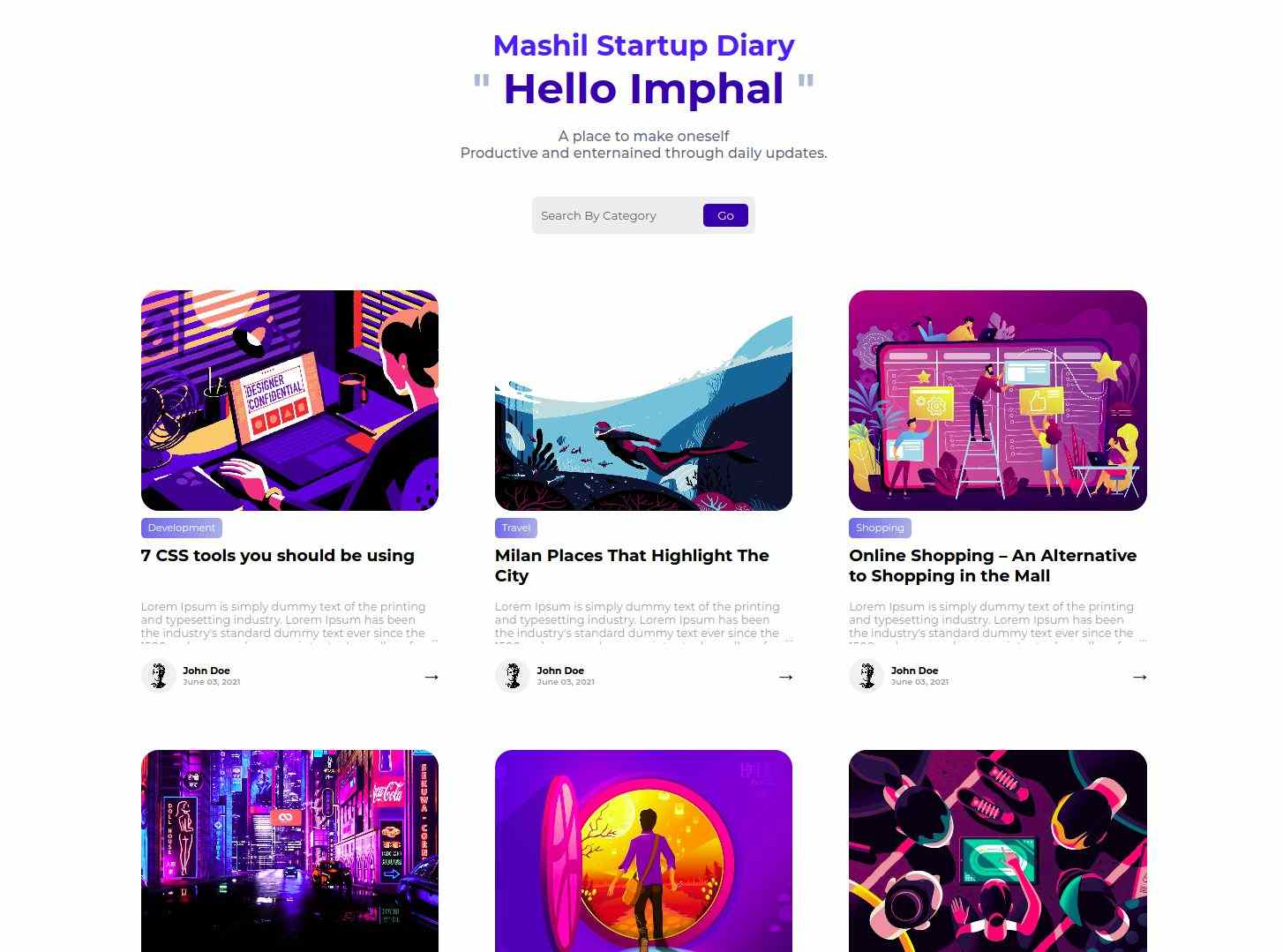Select the Shopping category tag
Viewport: 1283px width, 952px height.
point(880,528)
